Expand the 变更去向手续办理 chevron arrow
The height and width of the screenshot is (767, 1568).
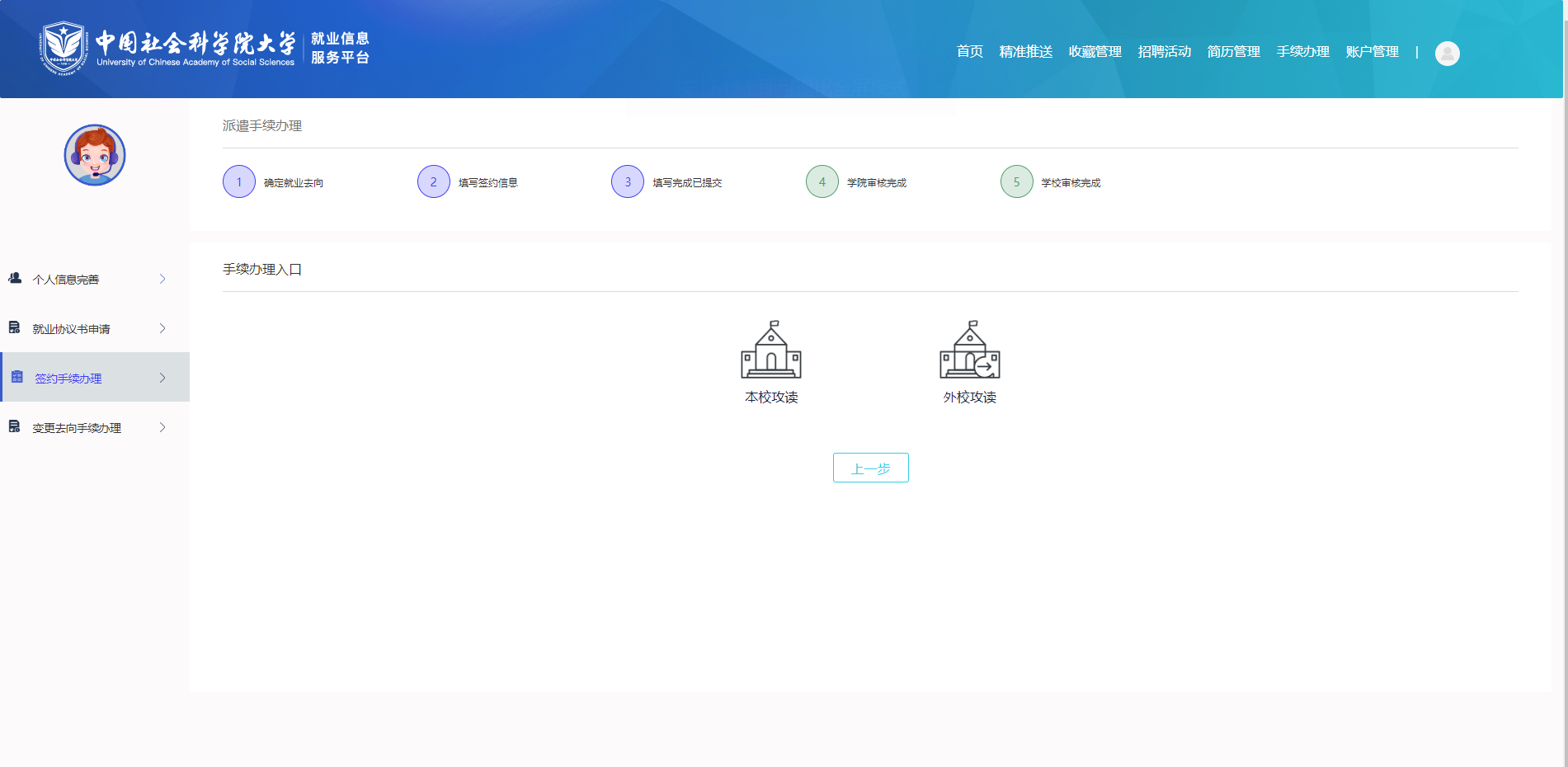[x=162, y=427]
